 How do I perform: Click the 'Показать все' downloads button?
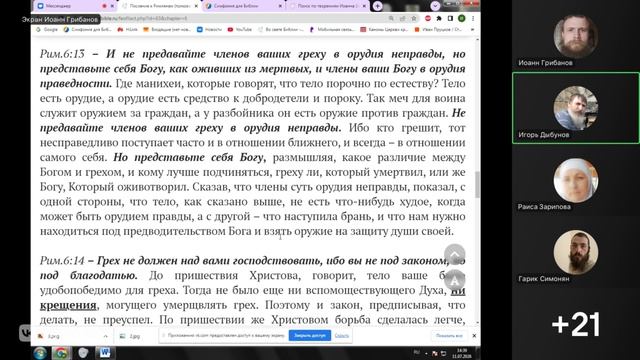449,336
